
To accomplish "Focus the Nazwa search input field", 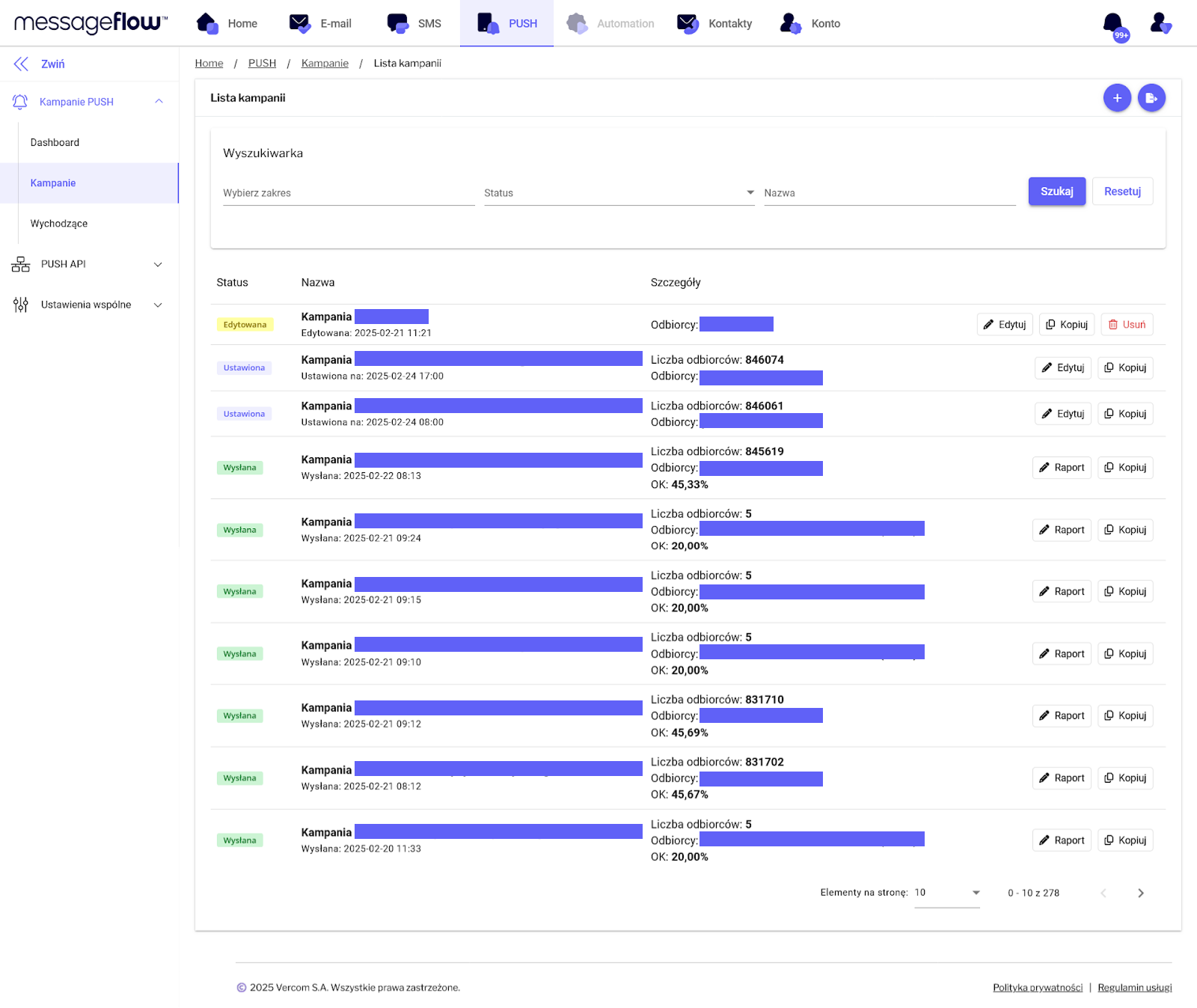I will click(x=889, y=193).
